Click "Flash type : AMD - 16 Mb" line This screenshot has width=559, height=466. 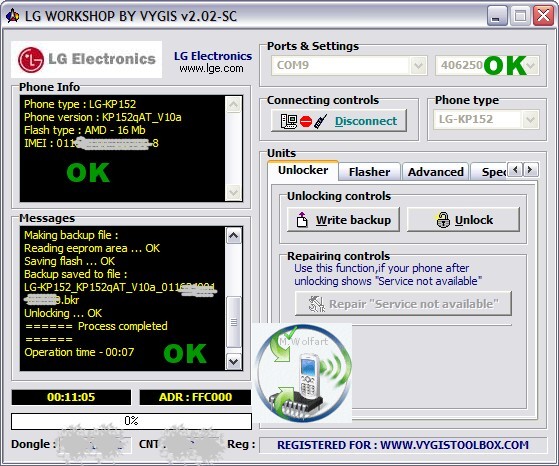coord(84,130)
